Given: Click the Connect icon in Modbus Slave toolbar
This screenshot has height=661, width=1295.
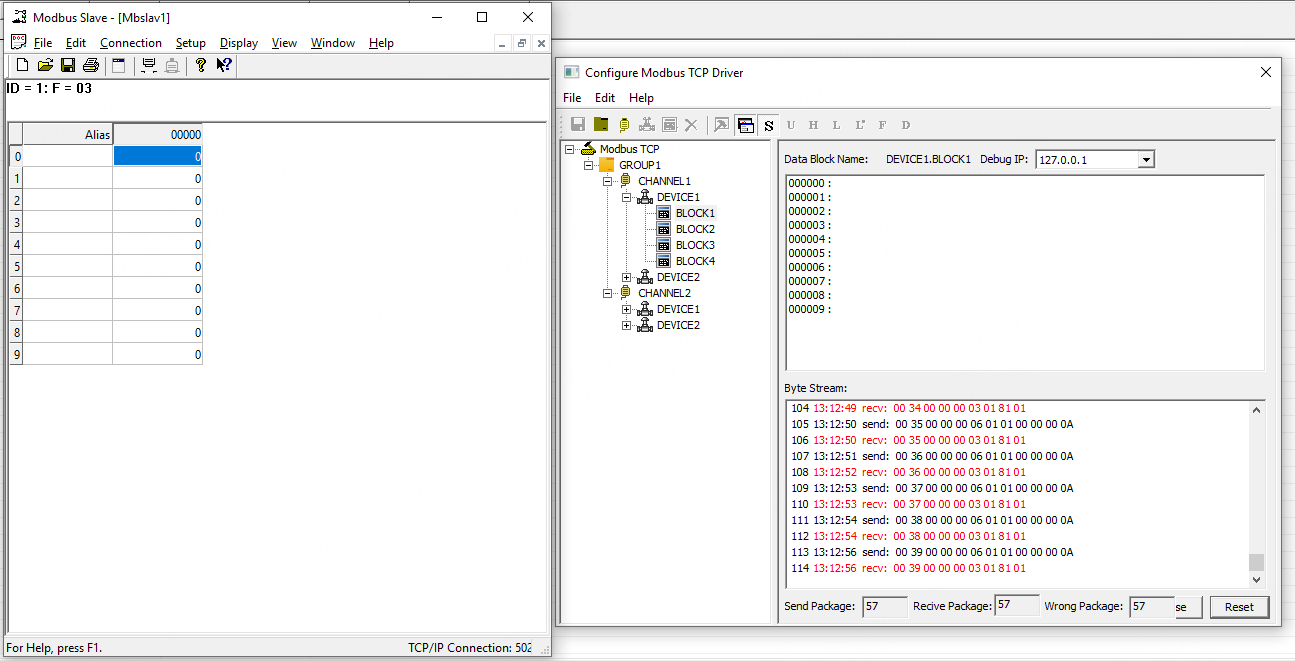Looking at the screenshot, I should [149, 66].
